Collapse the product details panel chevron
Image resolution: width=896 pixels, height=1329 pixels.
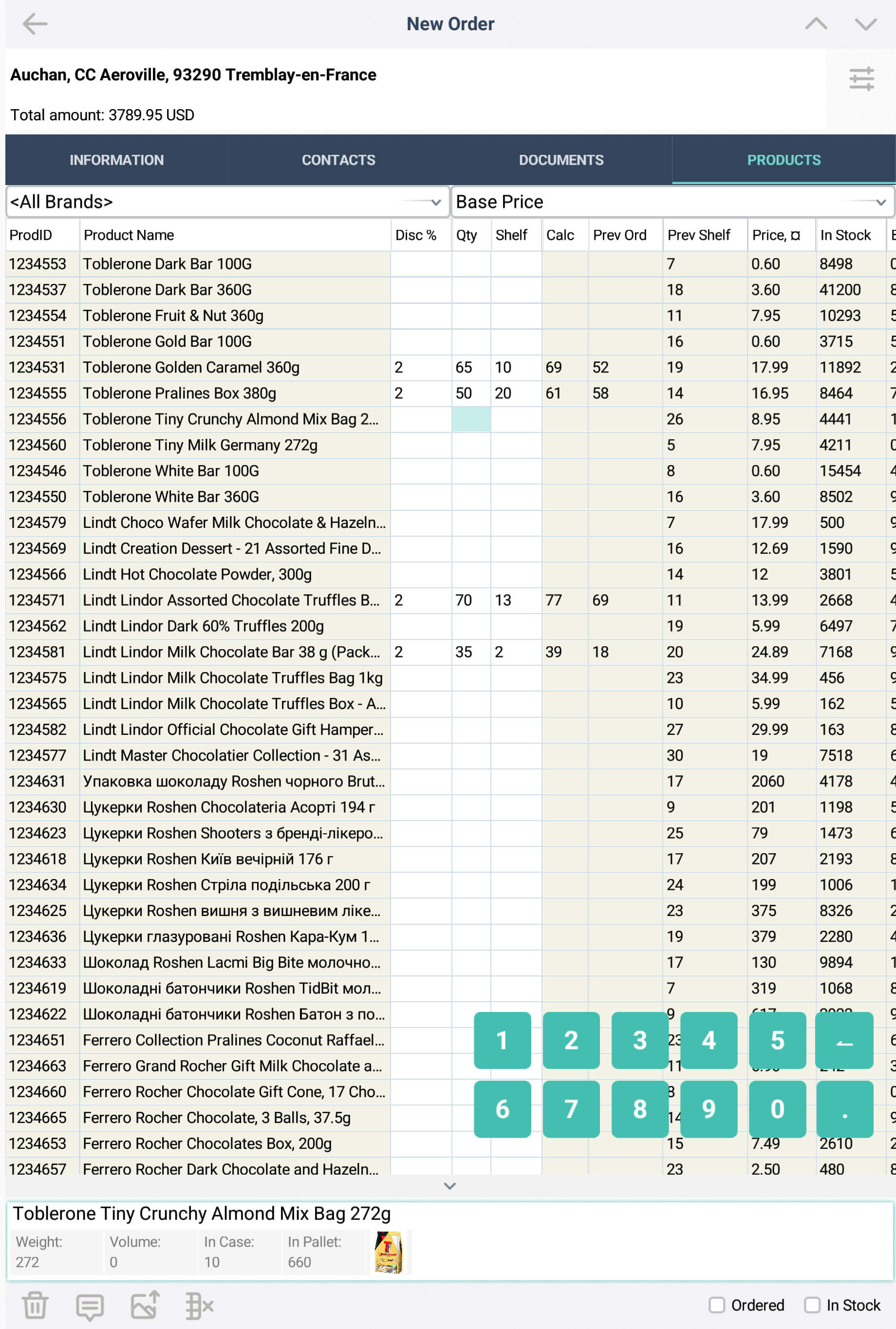(x=450, y=1186)
